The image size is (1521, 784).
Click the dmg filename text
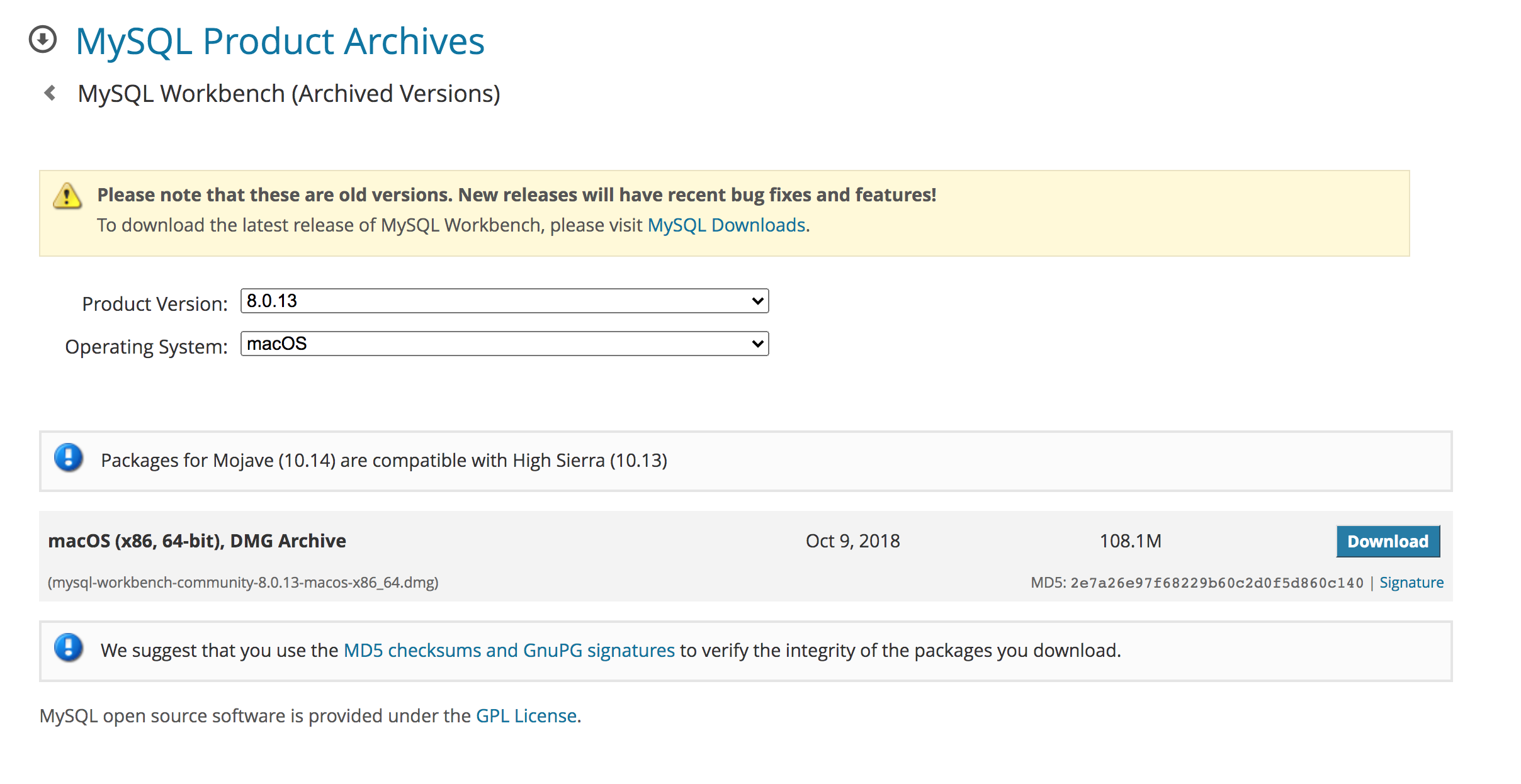pyautogui.click(x=243, y=583)
